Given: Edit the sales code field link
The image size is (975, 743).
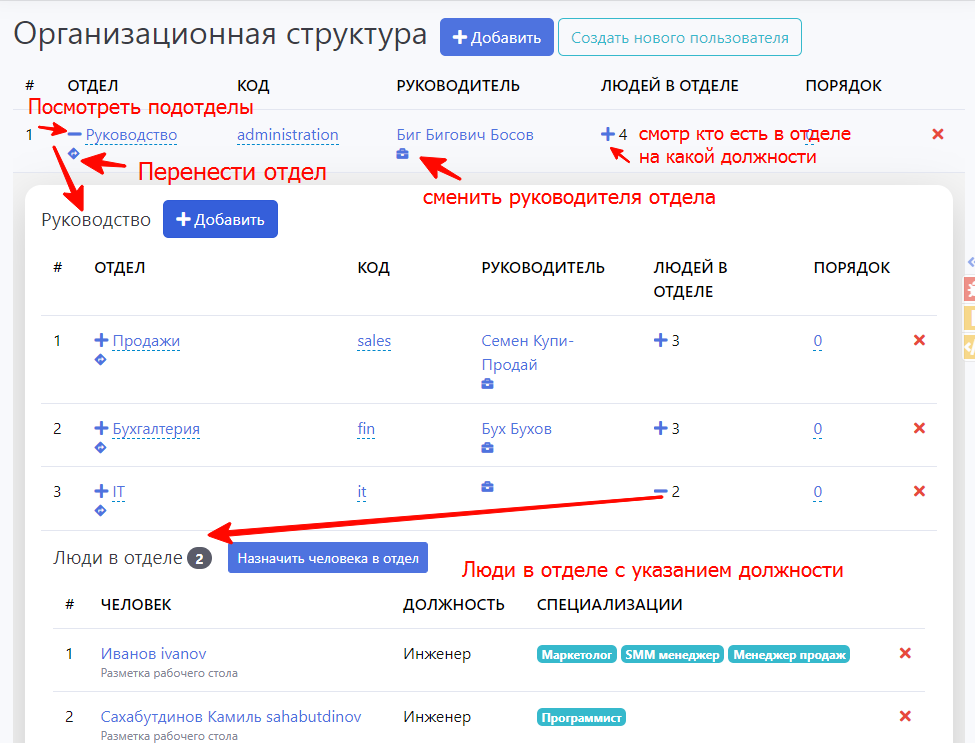Looking at the screenshot, I should (x=374, y=341).
